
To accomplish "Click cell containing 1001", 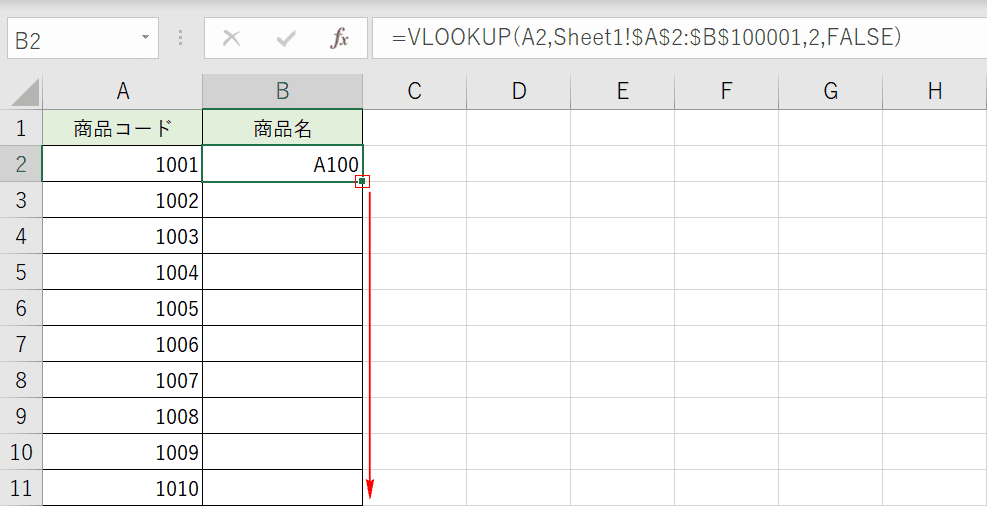I will tap(123, 164).
